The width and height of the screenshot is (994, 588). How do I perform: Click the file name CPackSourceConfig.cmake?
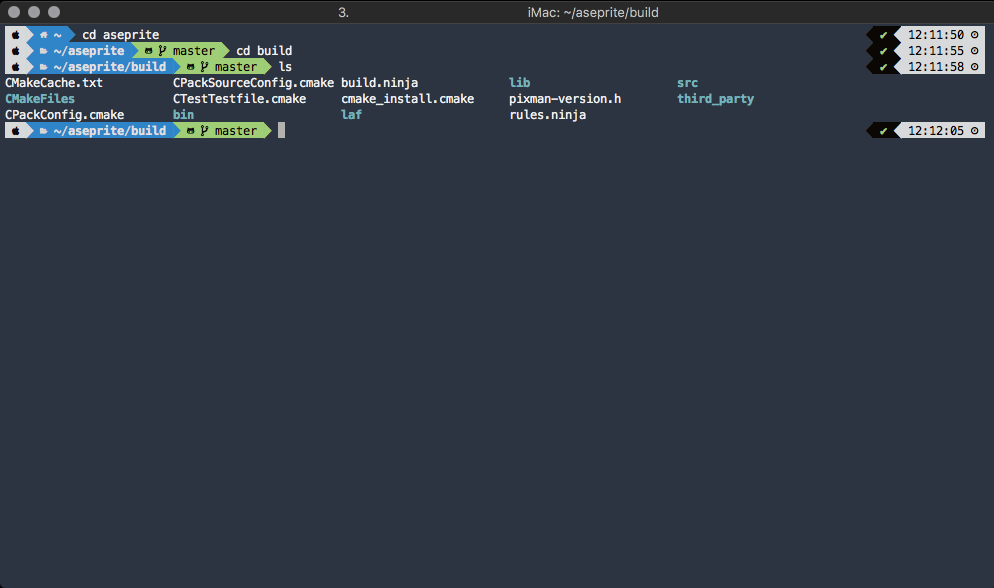[x=254, y=82]
